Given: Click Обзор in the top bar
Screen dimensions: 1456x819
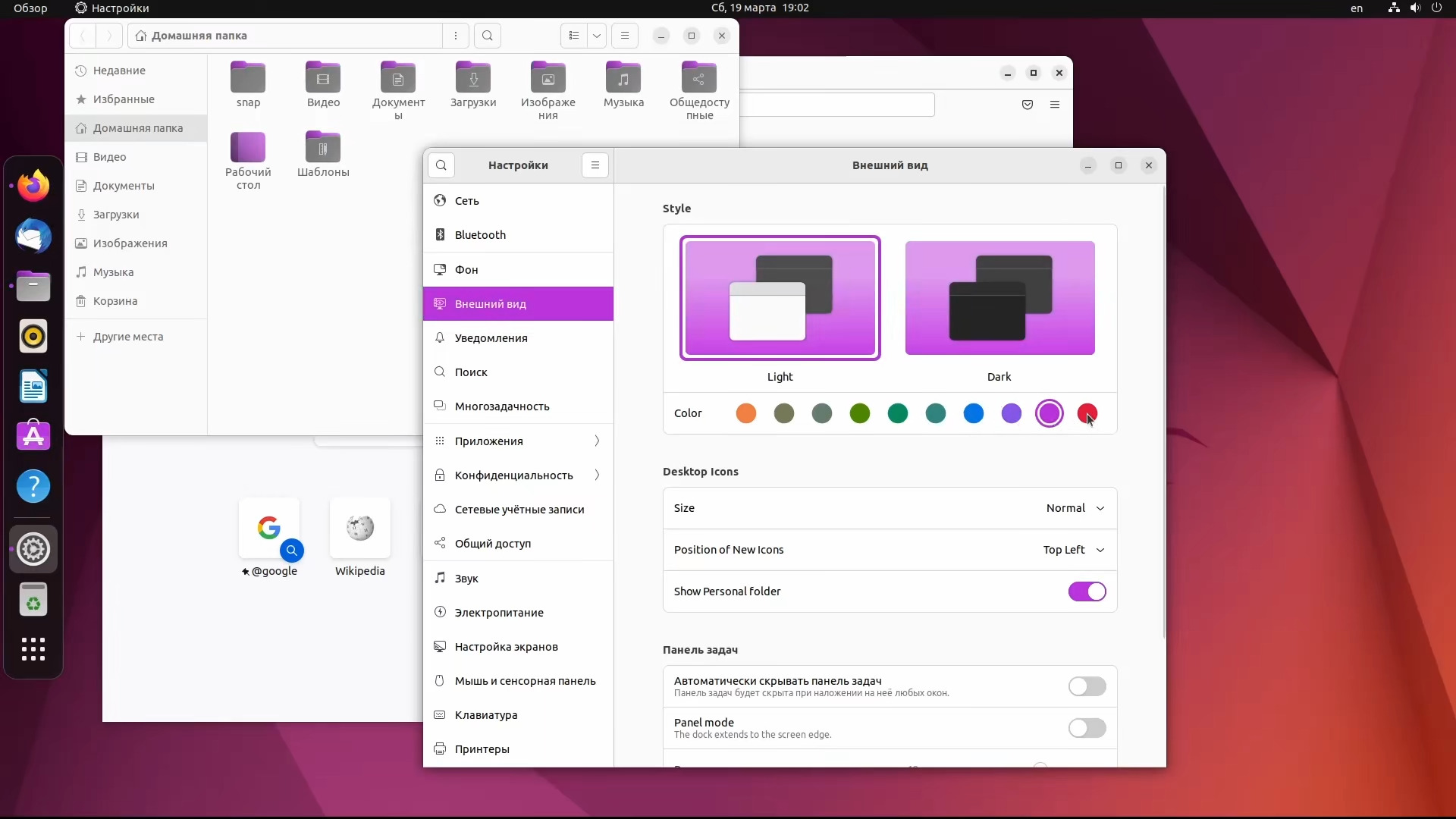Looking at the screenshot, I should click(x=30, y=8).
